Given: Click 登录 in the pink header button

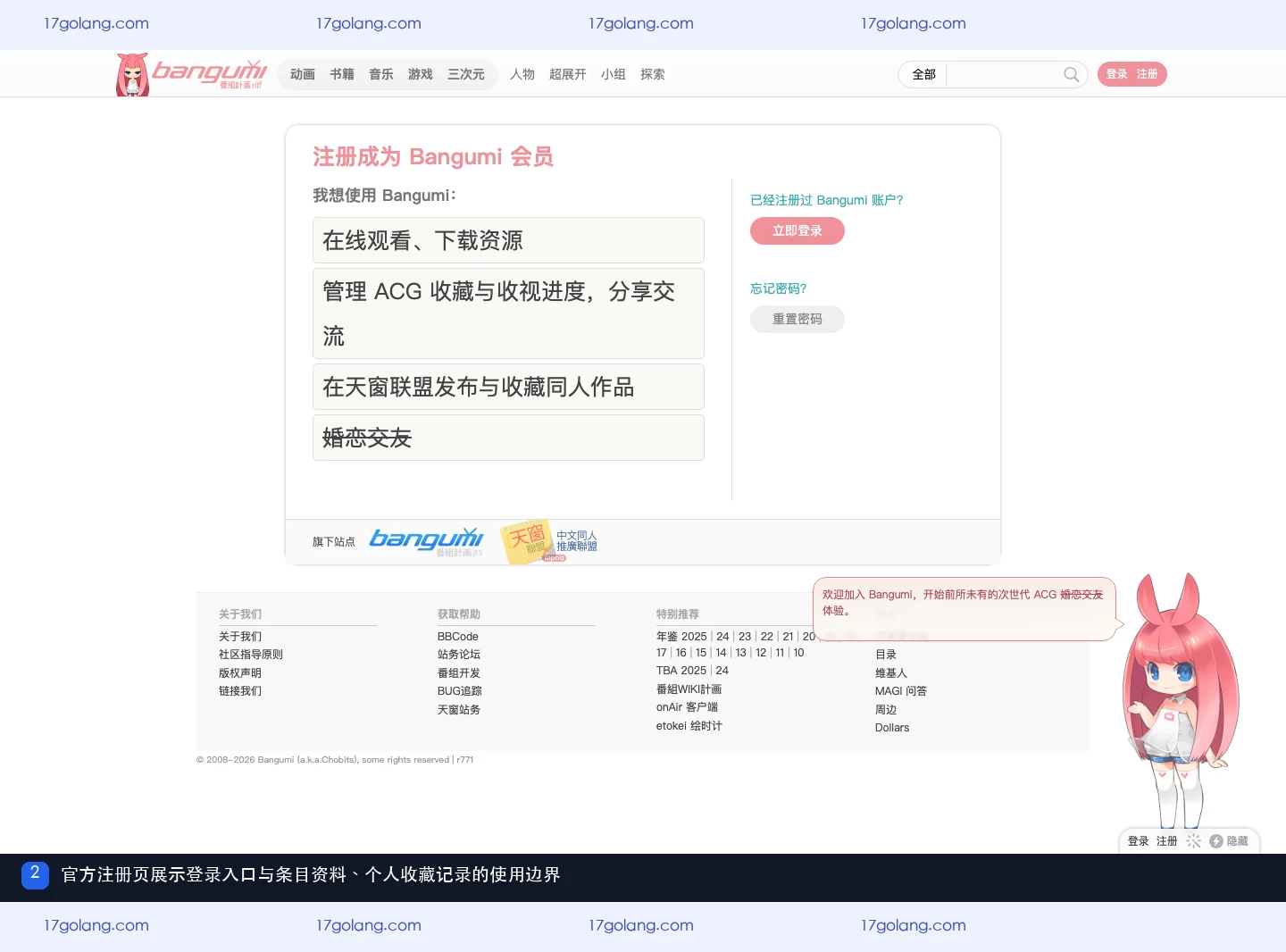Looking at the screenshot, I should [1117, 74].
